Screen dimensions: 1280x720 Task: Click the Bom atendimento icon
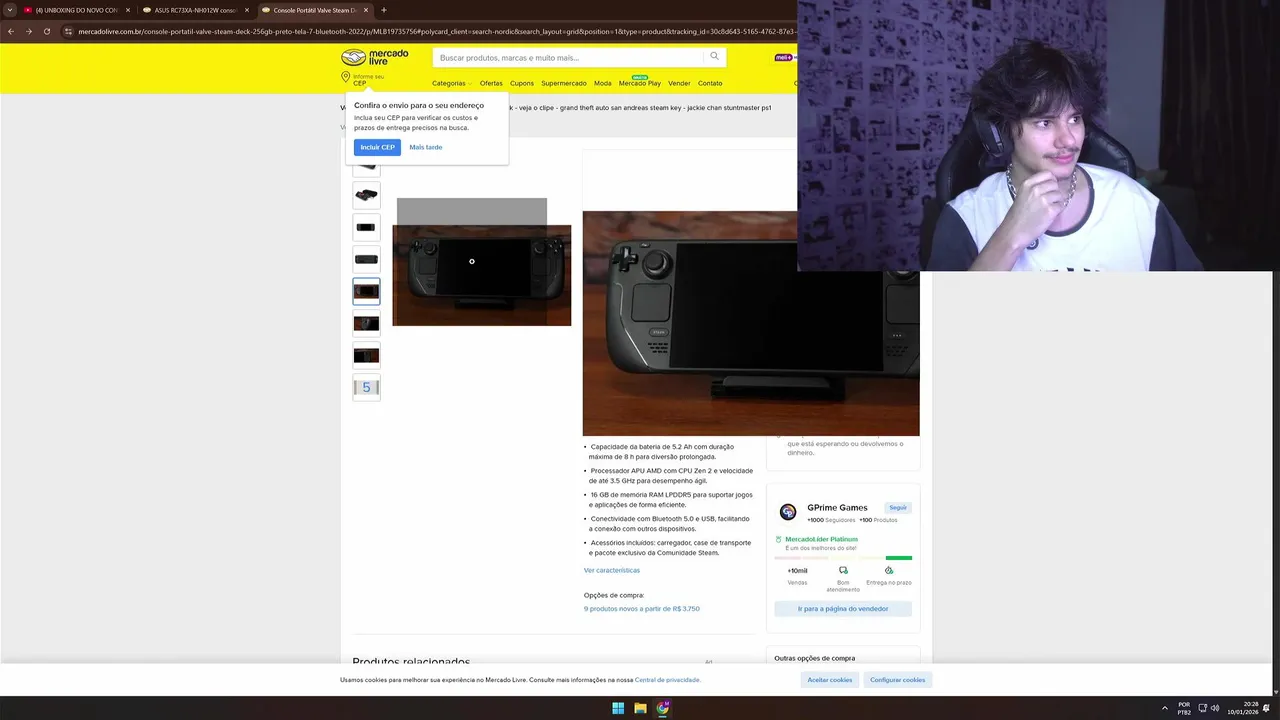click(x=843, y=570)
